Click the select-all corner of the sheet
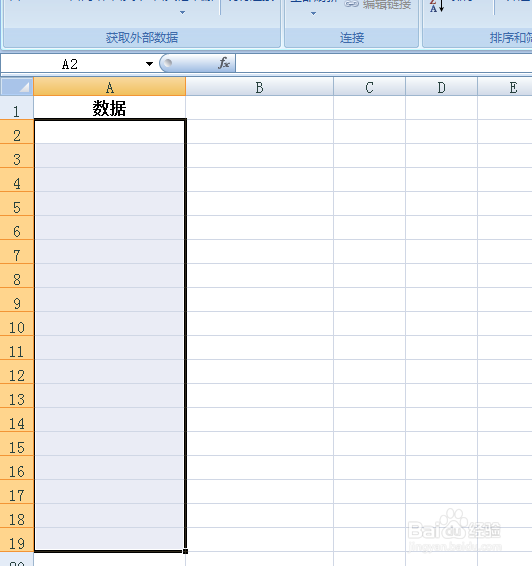 pyautogui.click(x=17, y=87)
